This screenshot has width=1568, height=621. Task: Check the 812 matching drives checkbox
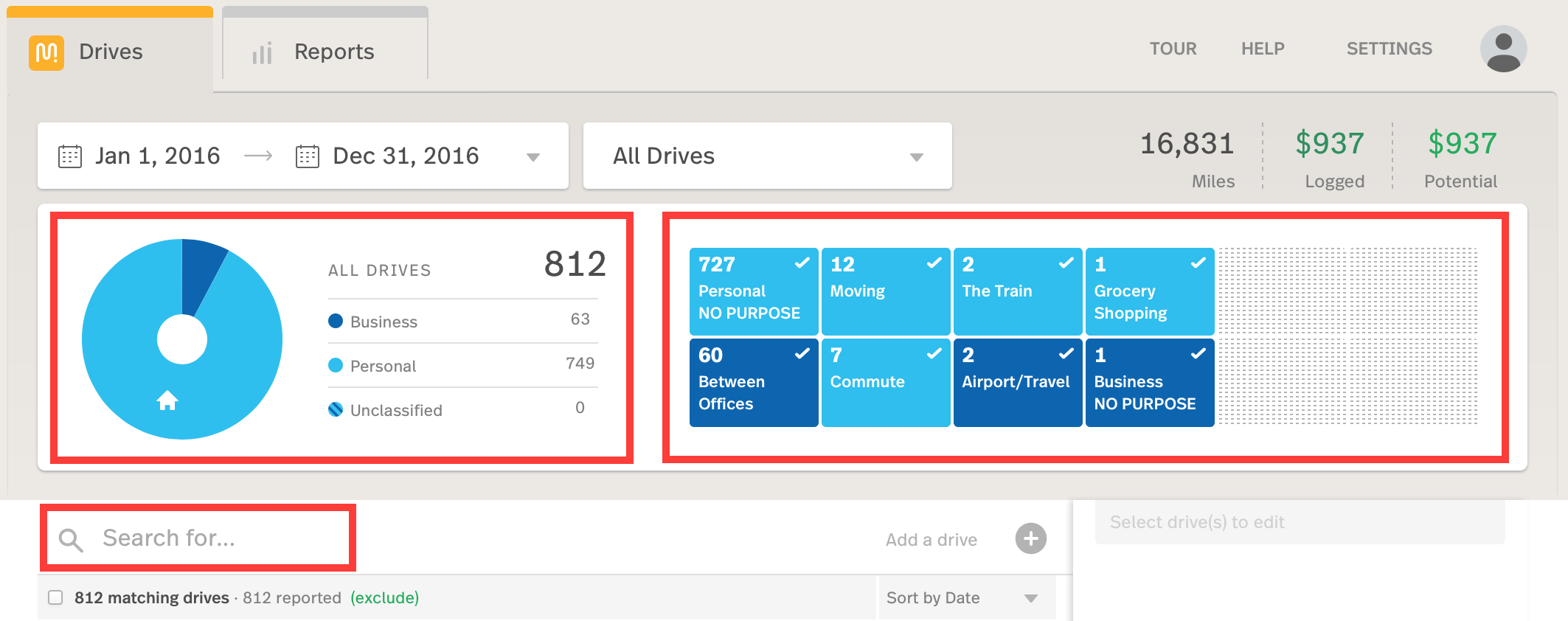tap(55, 597)
